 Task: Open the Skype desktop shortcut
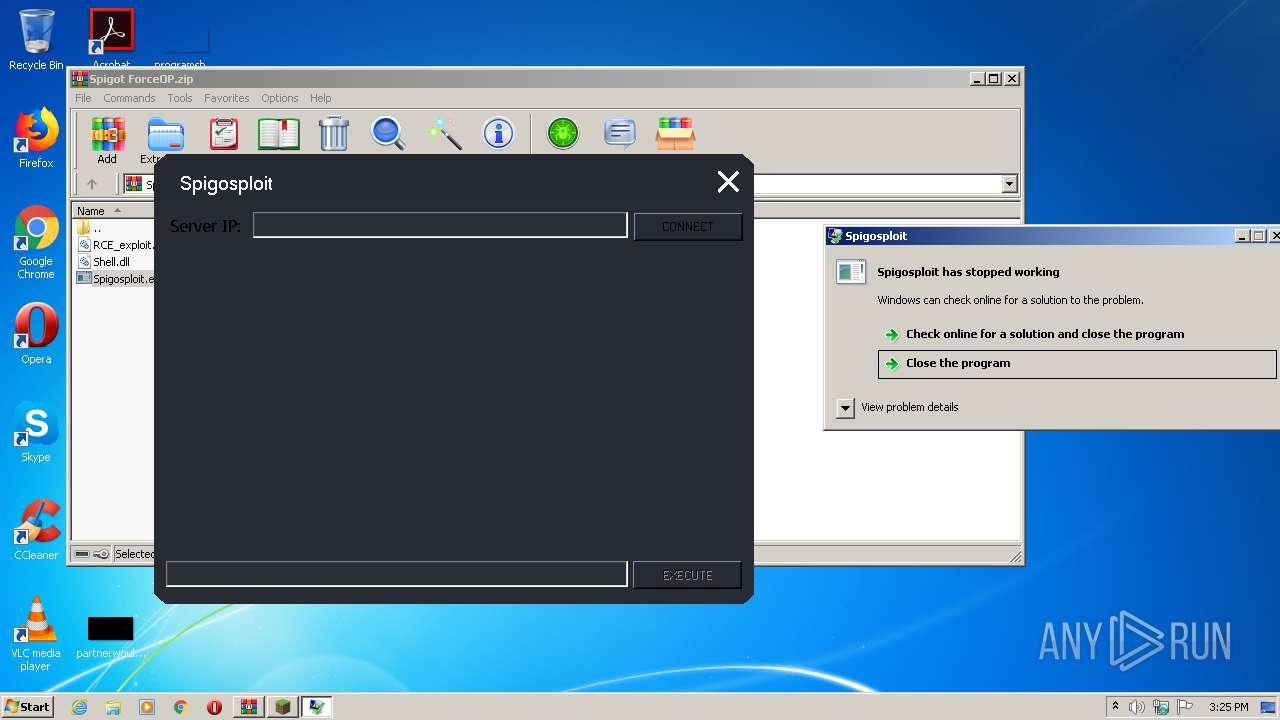[x=36, y=432]
